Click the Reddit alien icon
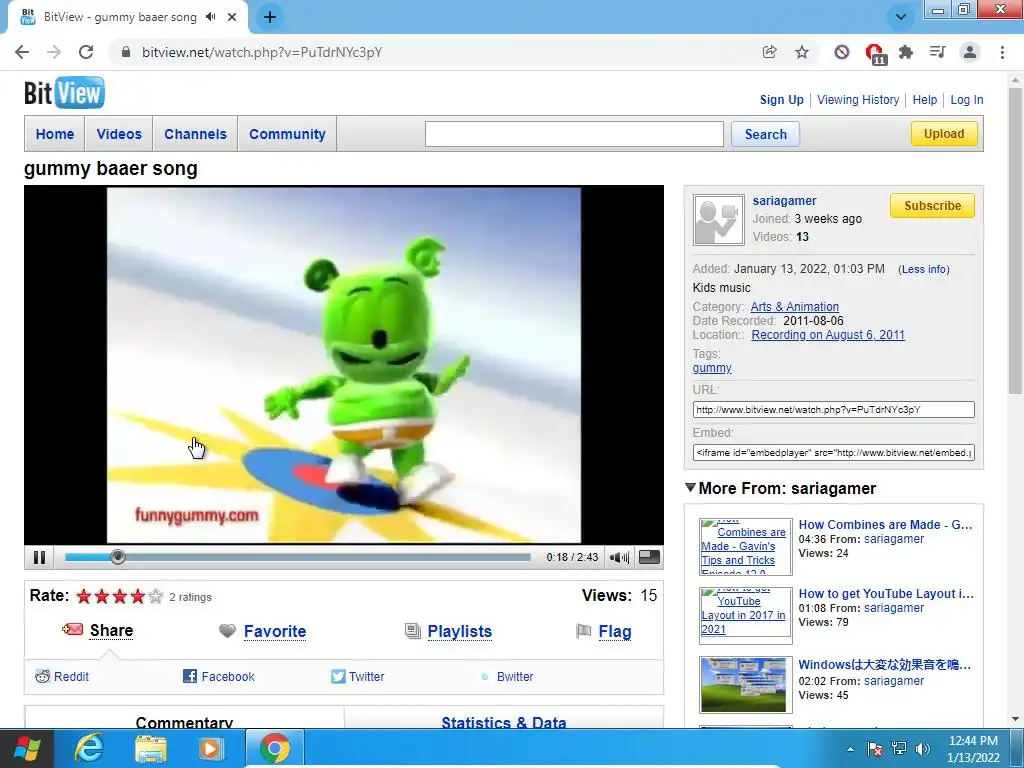The width and height of the screenshot is (1024, 768). pos(42,677)
